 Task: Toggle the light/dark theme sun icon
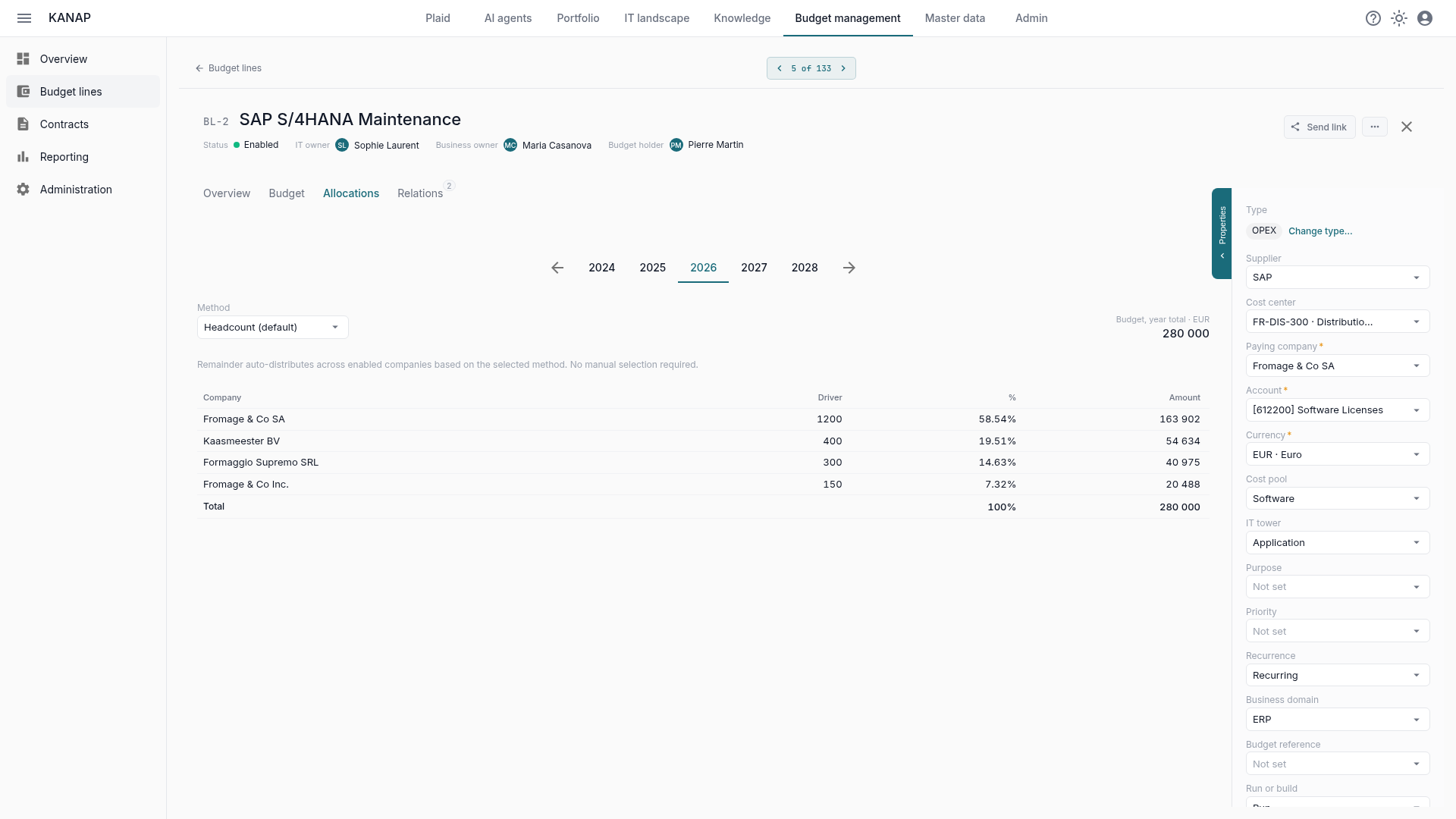[1399, 18]
